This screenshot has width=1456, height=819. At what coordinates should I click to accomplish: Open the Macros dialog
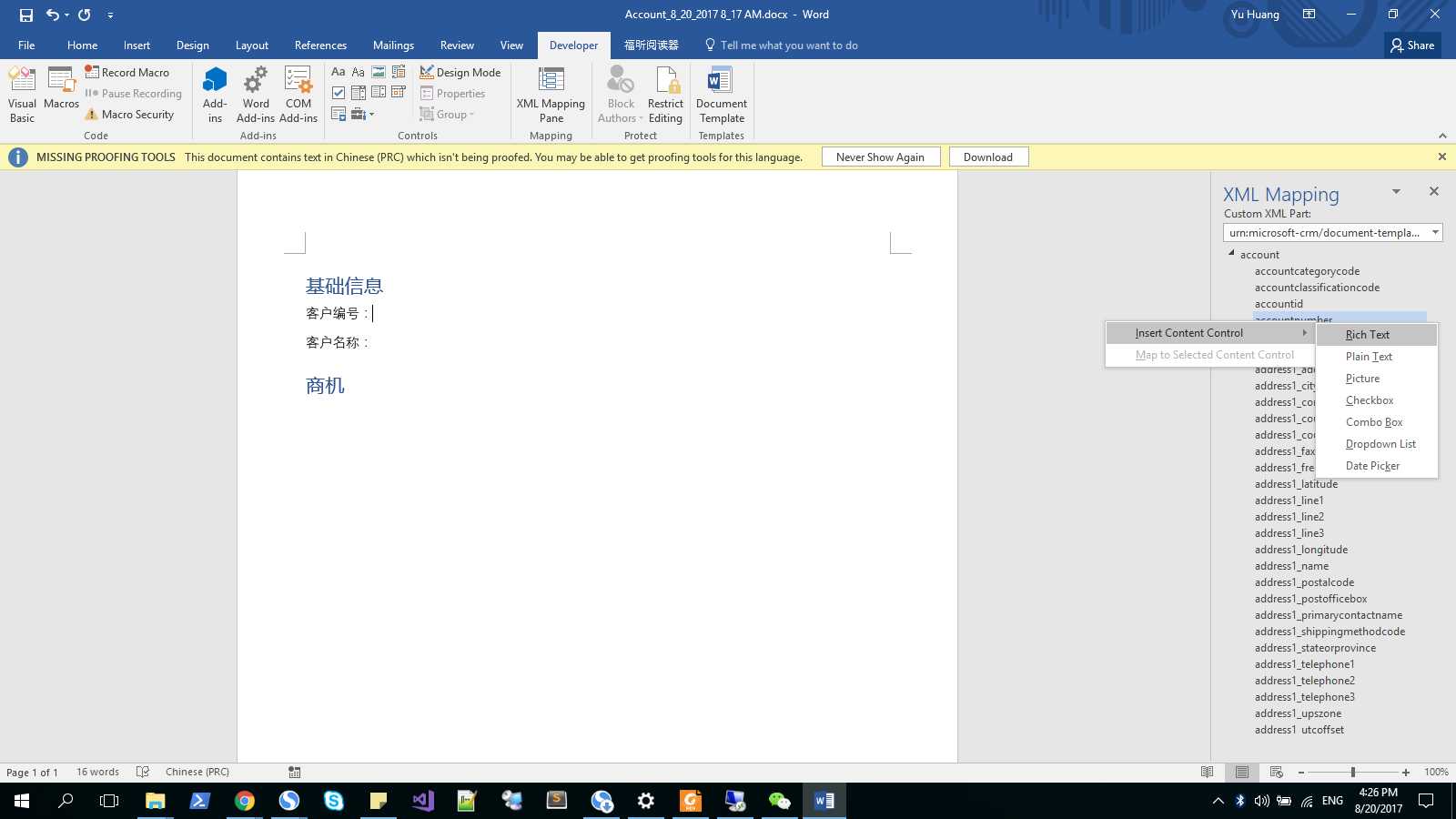coord(61,89)
